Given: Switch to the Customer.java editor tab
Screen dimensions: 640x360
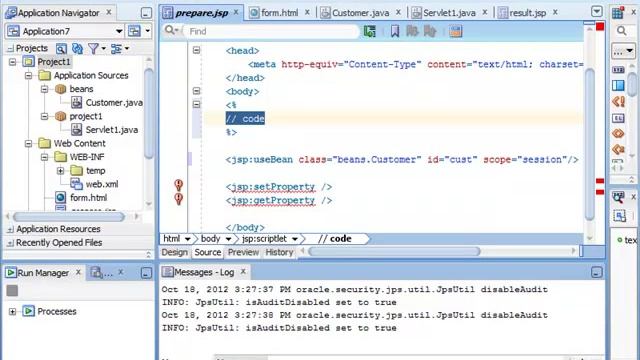Looking at the screenshot, I should 360,13.
